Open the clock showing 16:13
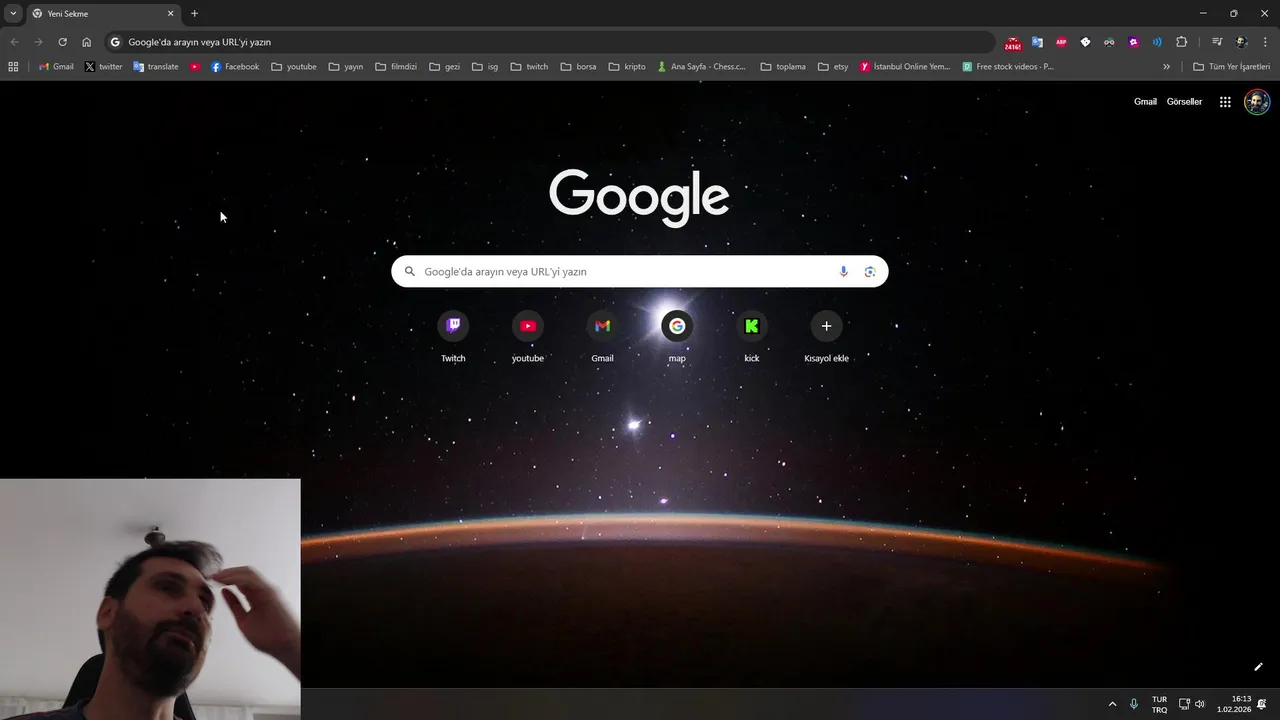Image resolution: width=1280 pixels, height=720 pixels. pos(1234,704)
